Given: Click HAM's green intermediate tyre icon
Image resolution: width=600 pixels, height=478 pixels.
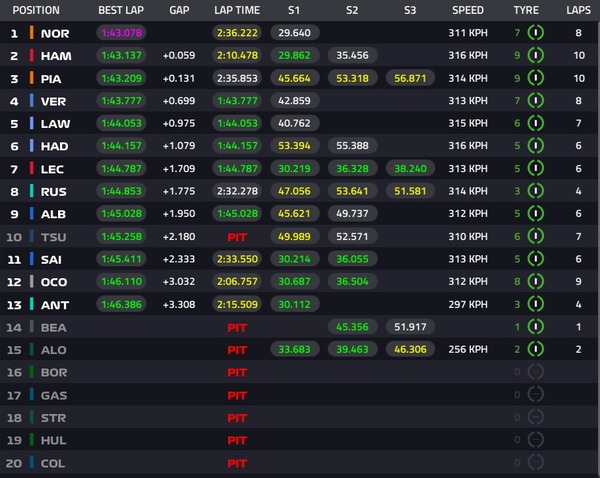Looking at the screenshot, I should coord(536,55).
